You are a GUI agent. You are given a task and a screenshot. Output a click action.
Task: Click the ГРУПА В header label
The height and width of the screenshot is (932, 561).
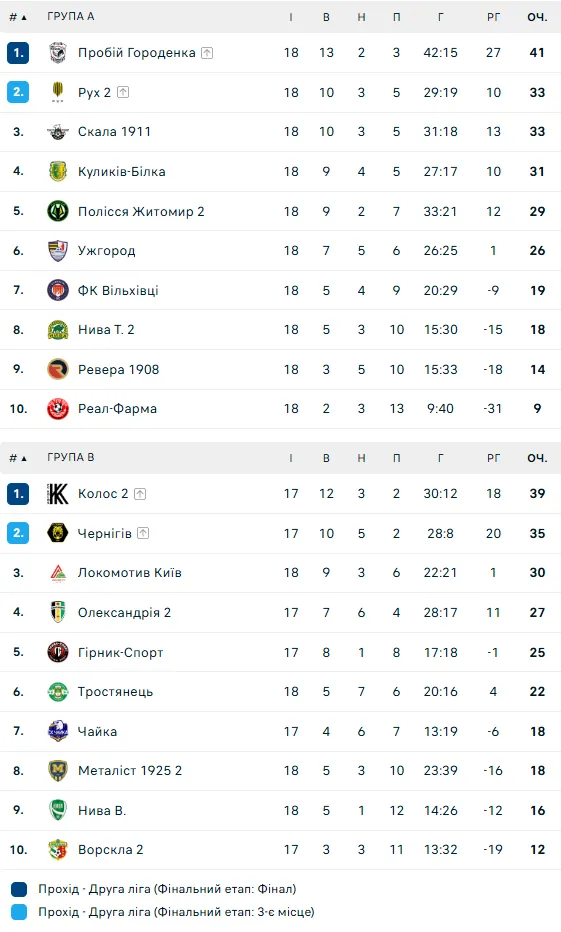pyautogui.click(x=71, y=458)
